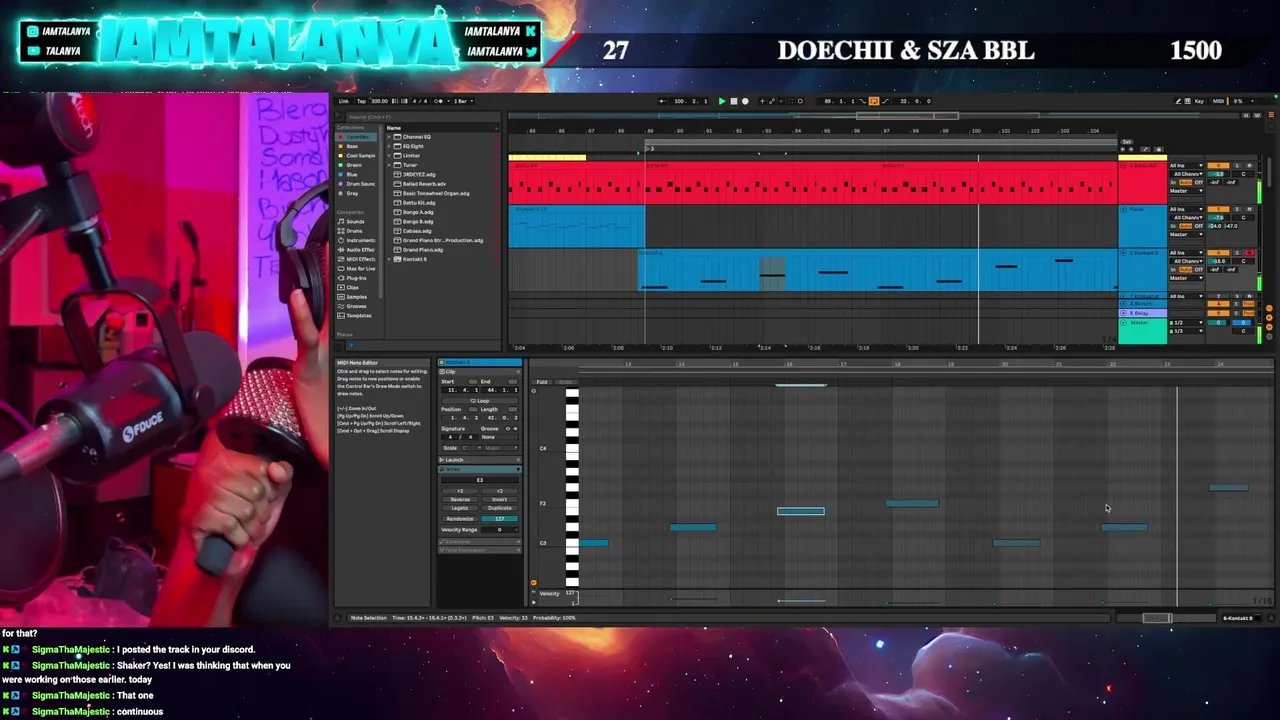
Task: Open the Groove None chooser
Action: (499, 437)
